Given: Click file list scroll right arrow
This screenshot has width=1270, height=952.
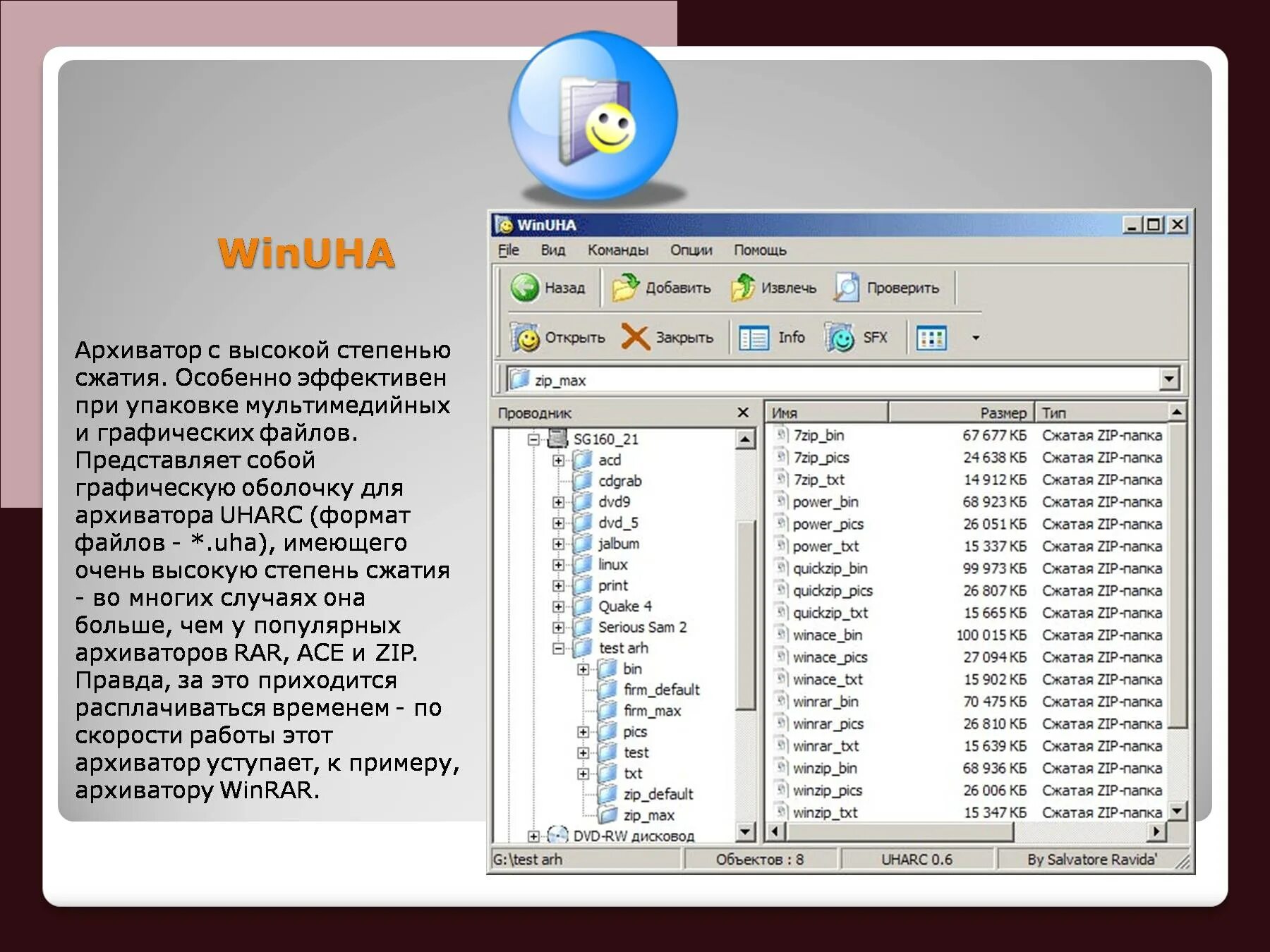Looking at the screenshot, I should point(1156,832).
